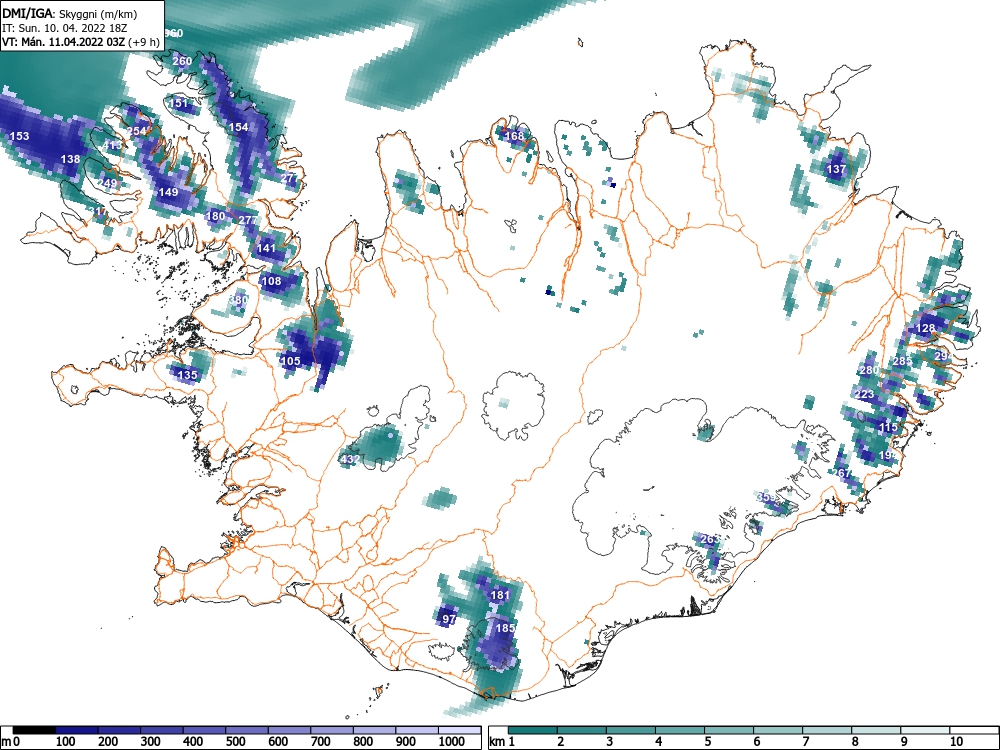
Task: Click the '115' visibility label
Action: (888, 427)
